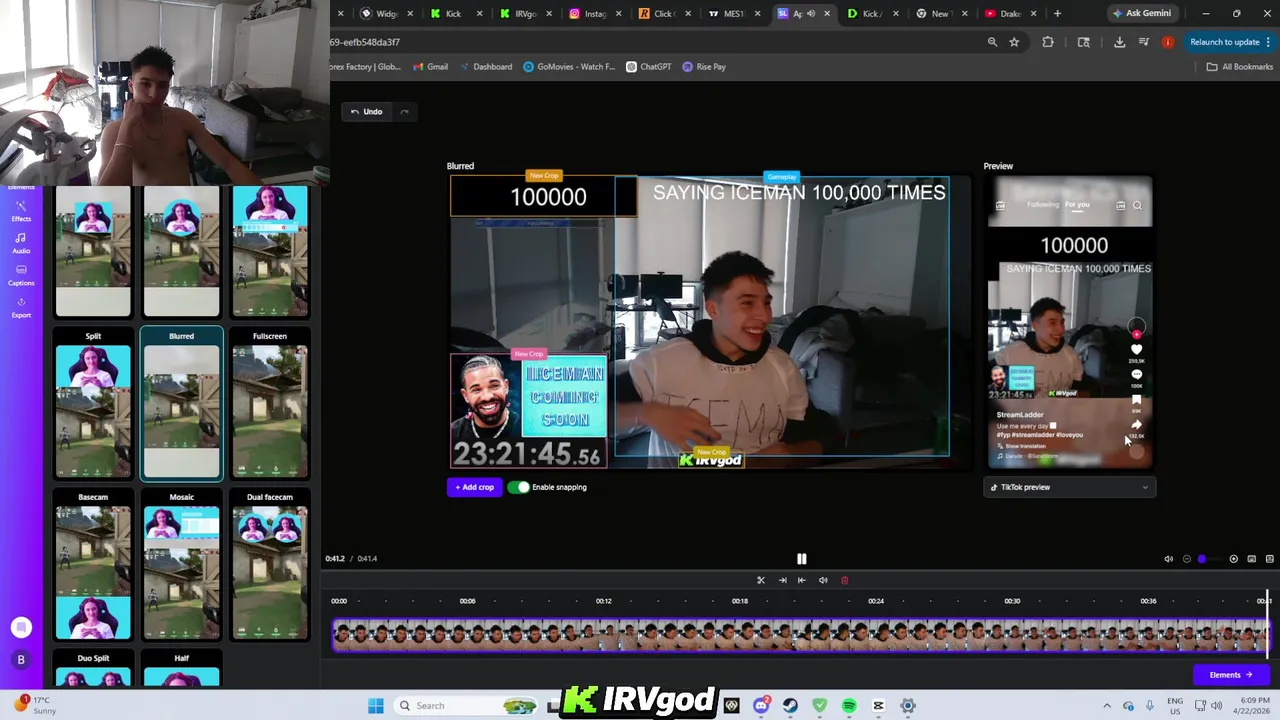The width and height of the screenshot is (1280, 720).
Task: Click the trim-to-end arrow icon
Action: [x=782, y=580]
